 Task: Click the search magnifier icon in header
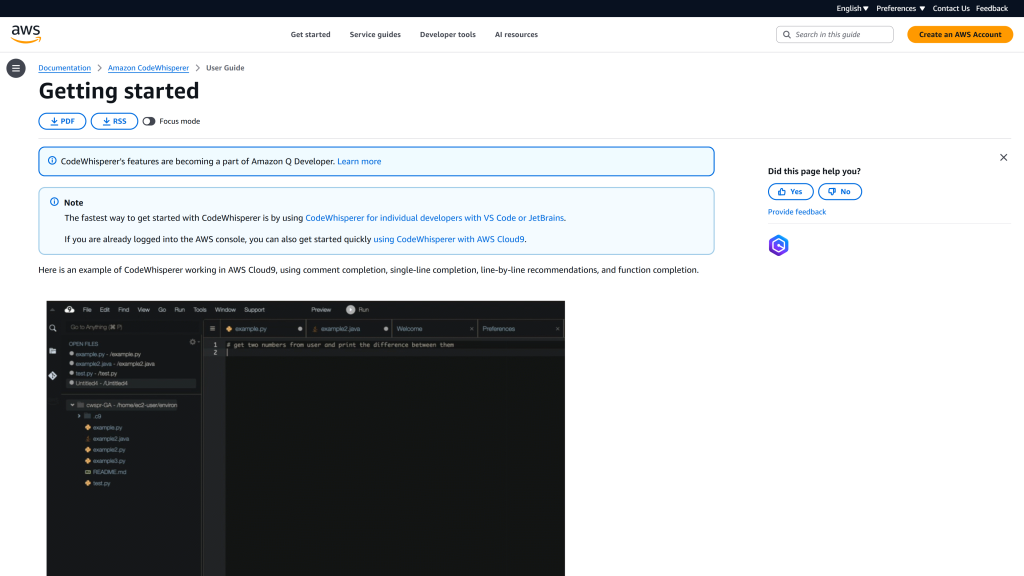[786, 35]
